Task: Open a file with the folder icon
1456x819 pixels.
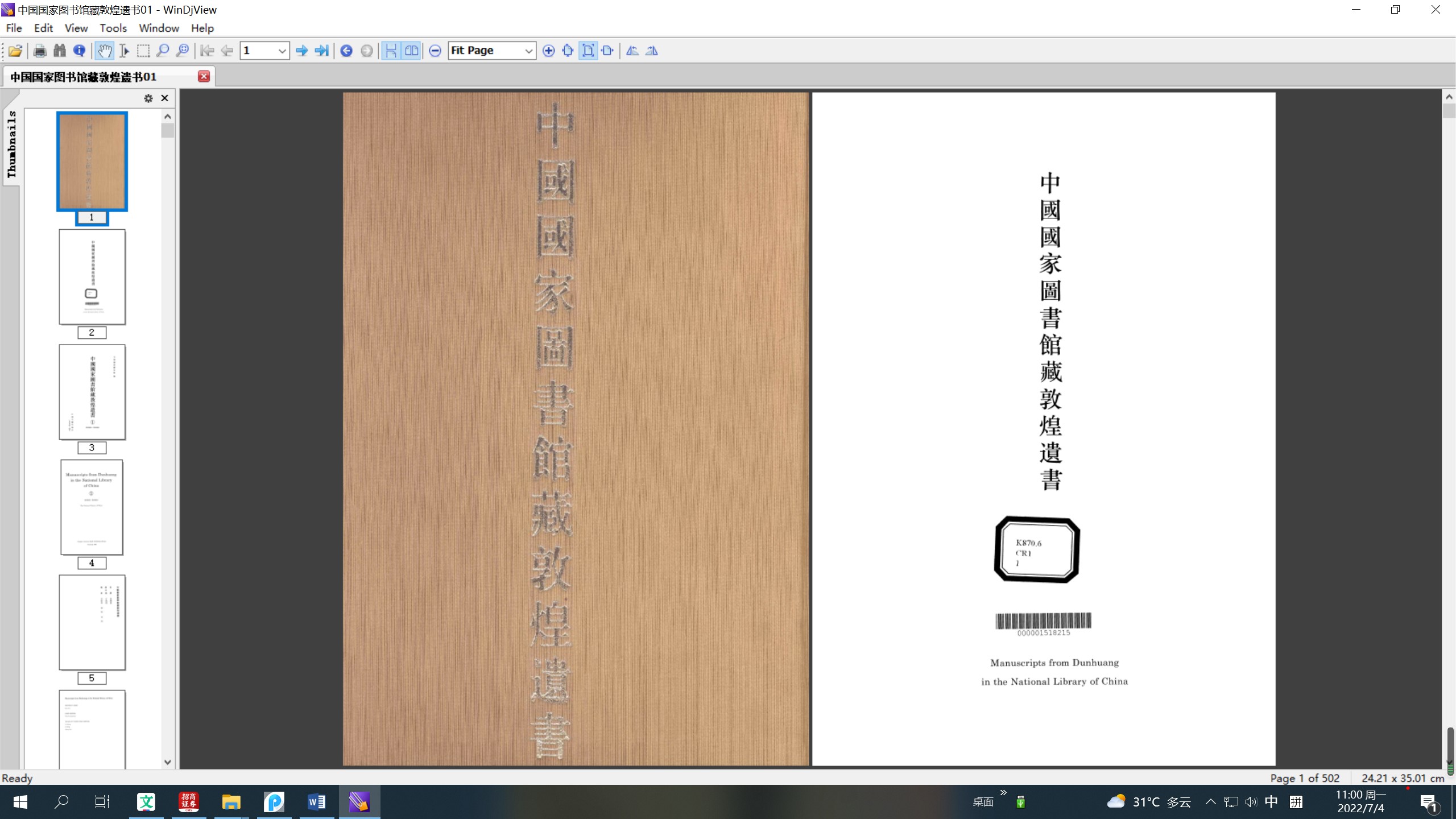Action: point(15,51)
